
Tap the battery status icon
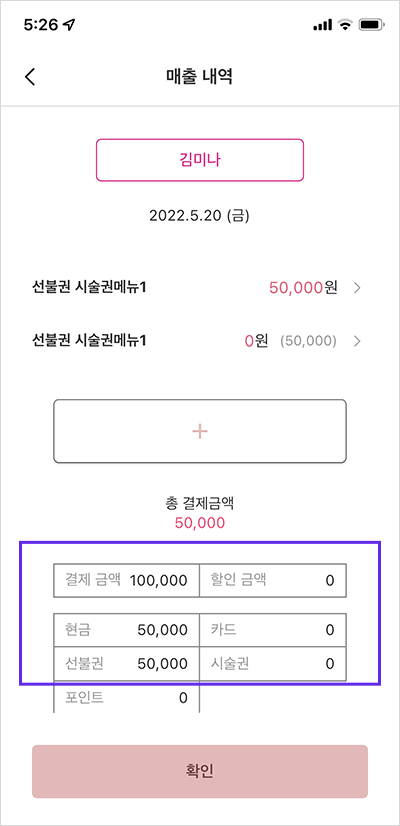coord(372,25)
